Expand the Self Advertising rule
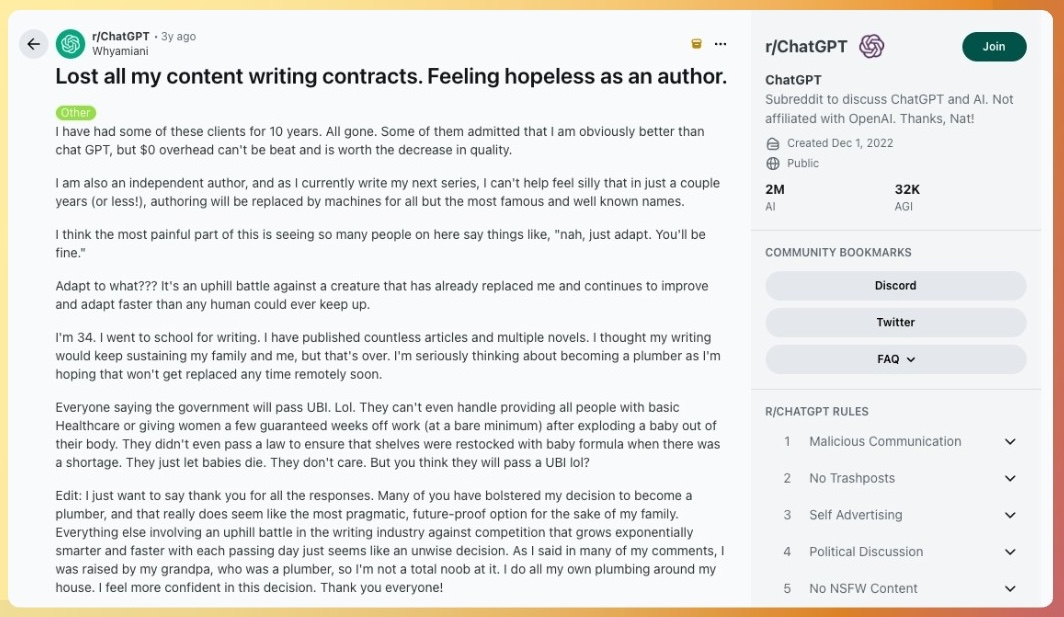The image size is (1064, 617). 1010,515
